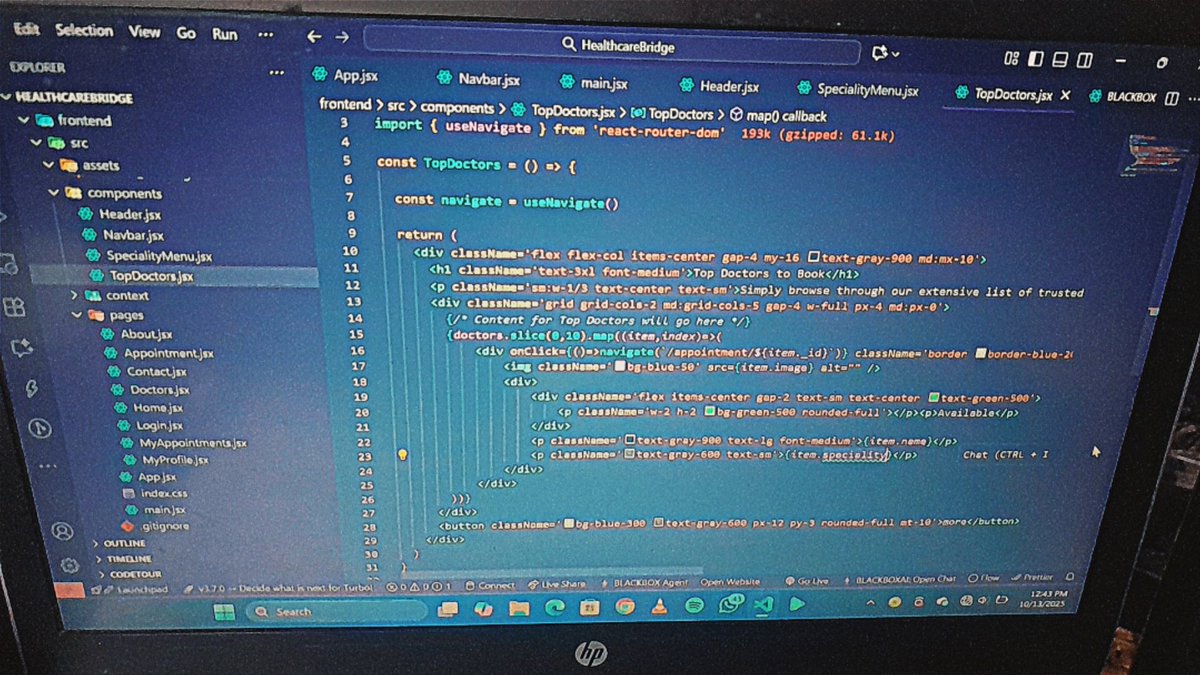The width and height of the screenshot is (1200, 675).
Task: Open VLC from the Windows taskbar
Action: coord(659,607)
